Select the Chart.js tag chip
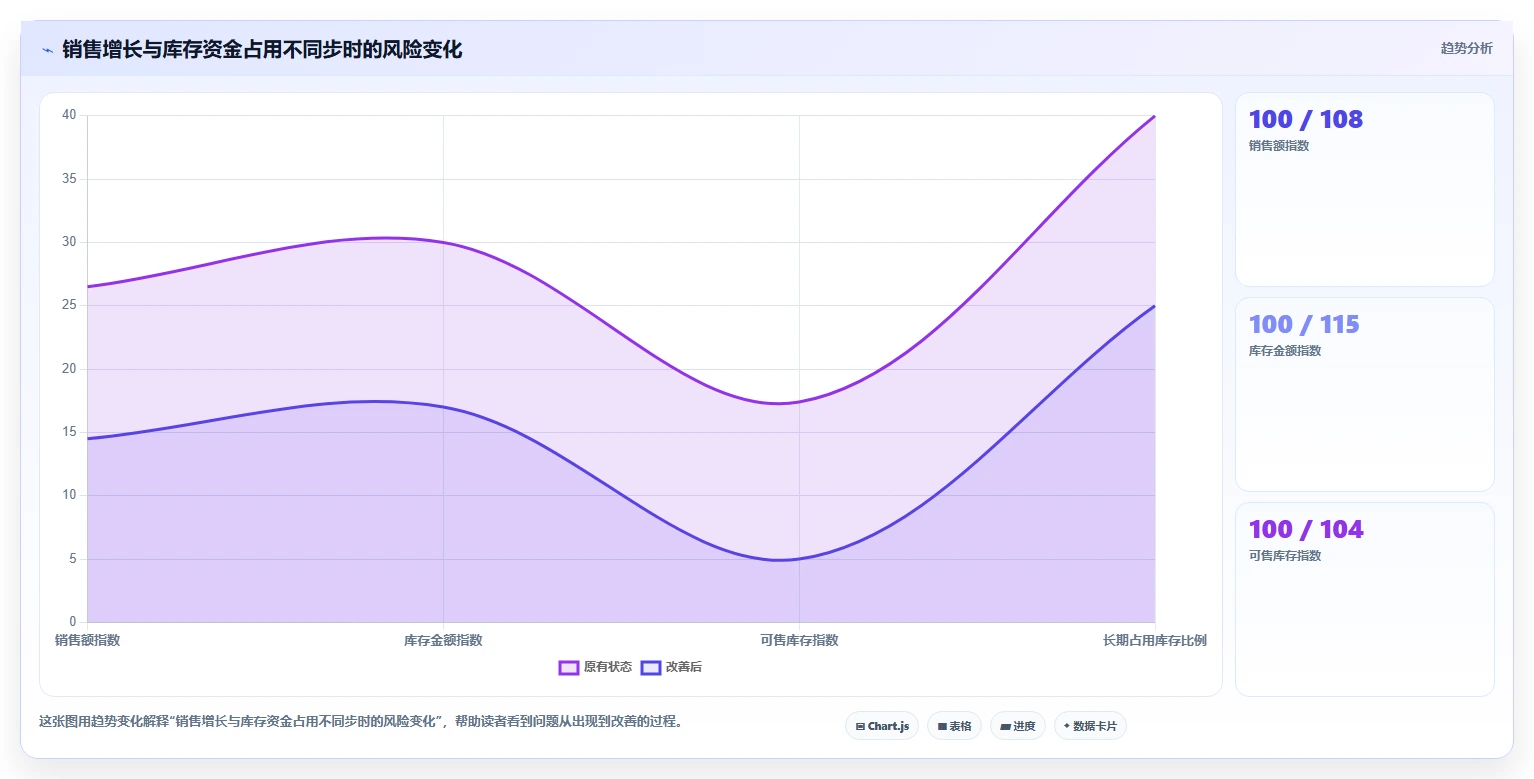 point(882,726)
